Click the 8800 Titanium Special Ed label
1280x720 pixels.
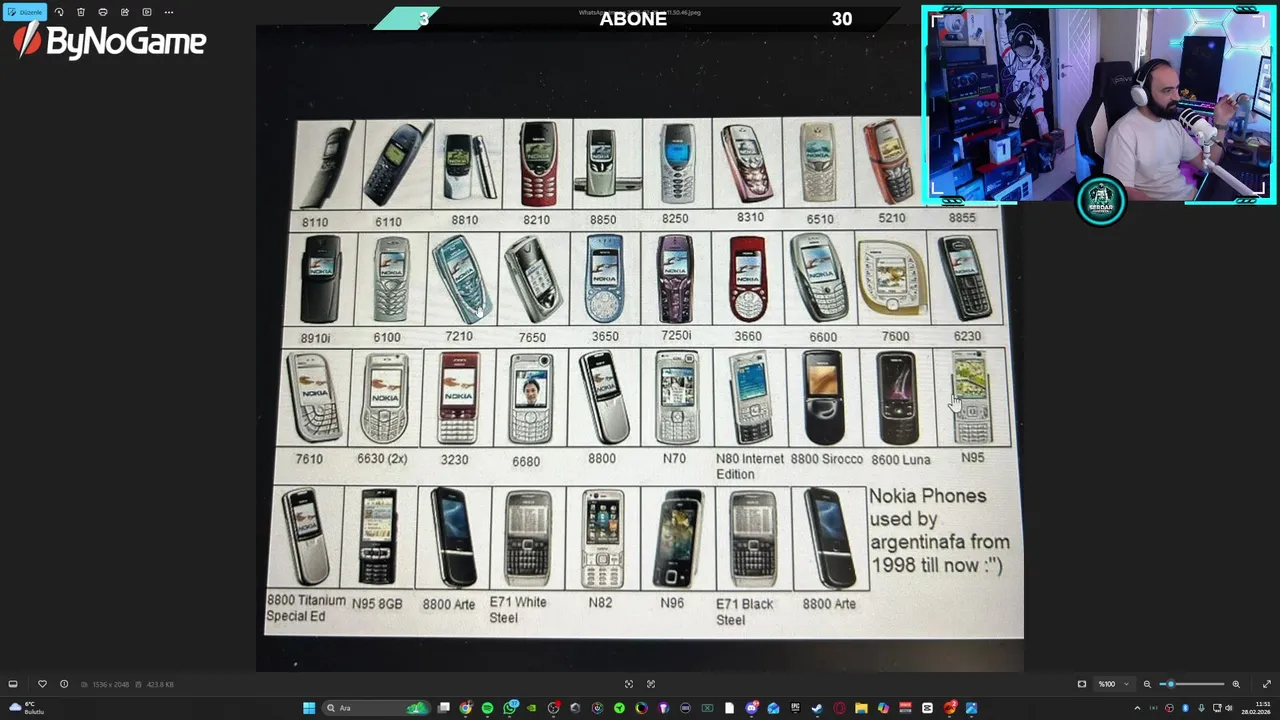pos(306,608)
